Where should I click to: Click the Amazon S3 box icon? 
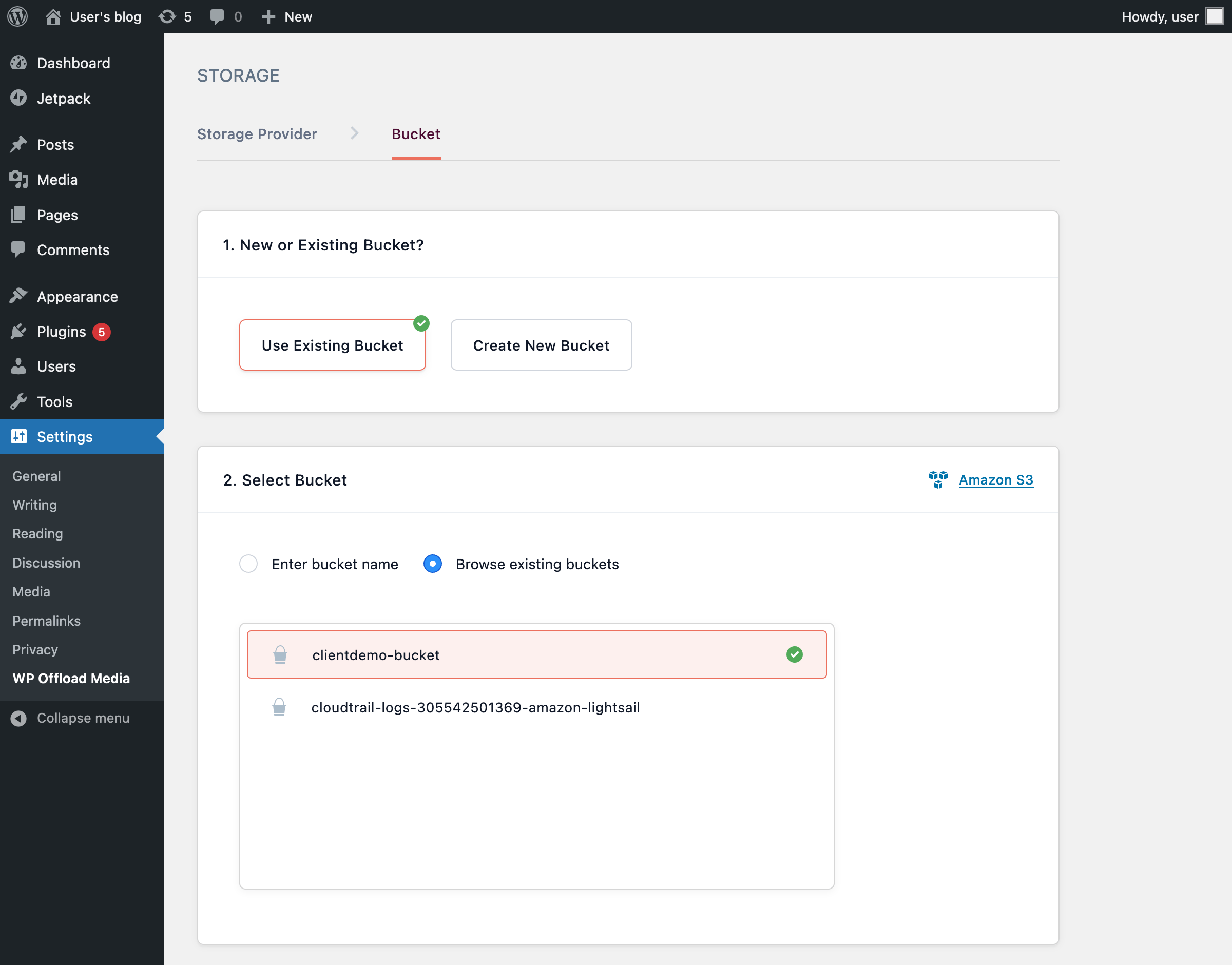(938, 479)
